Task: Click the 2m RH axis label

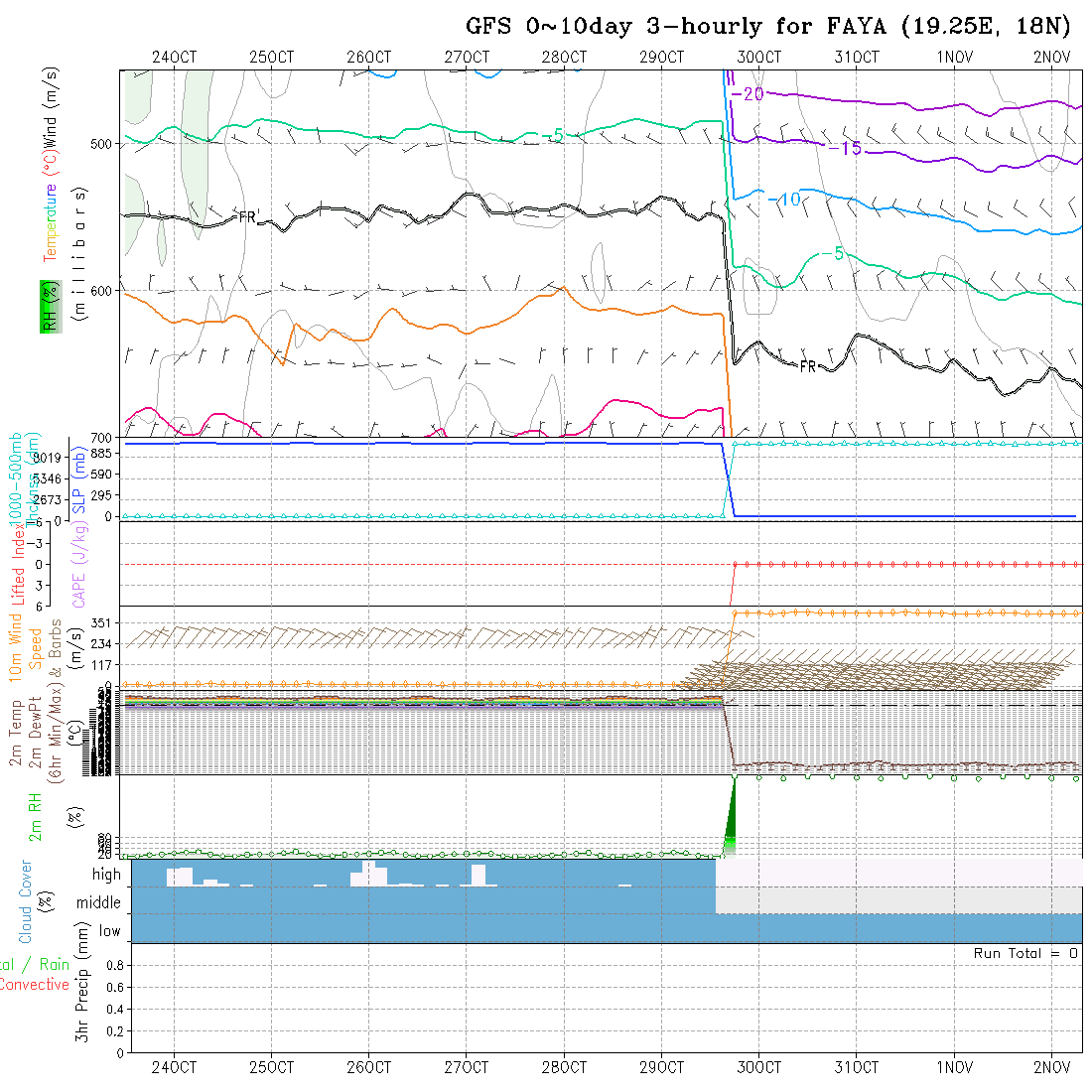Action: [35, 818]
